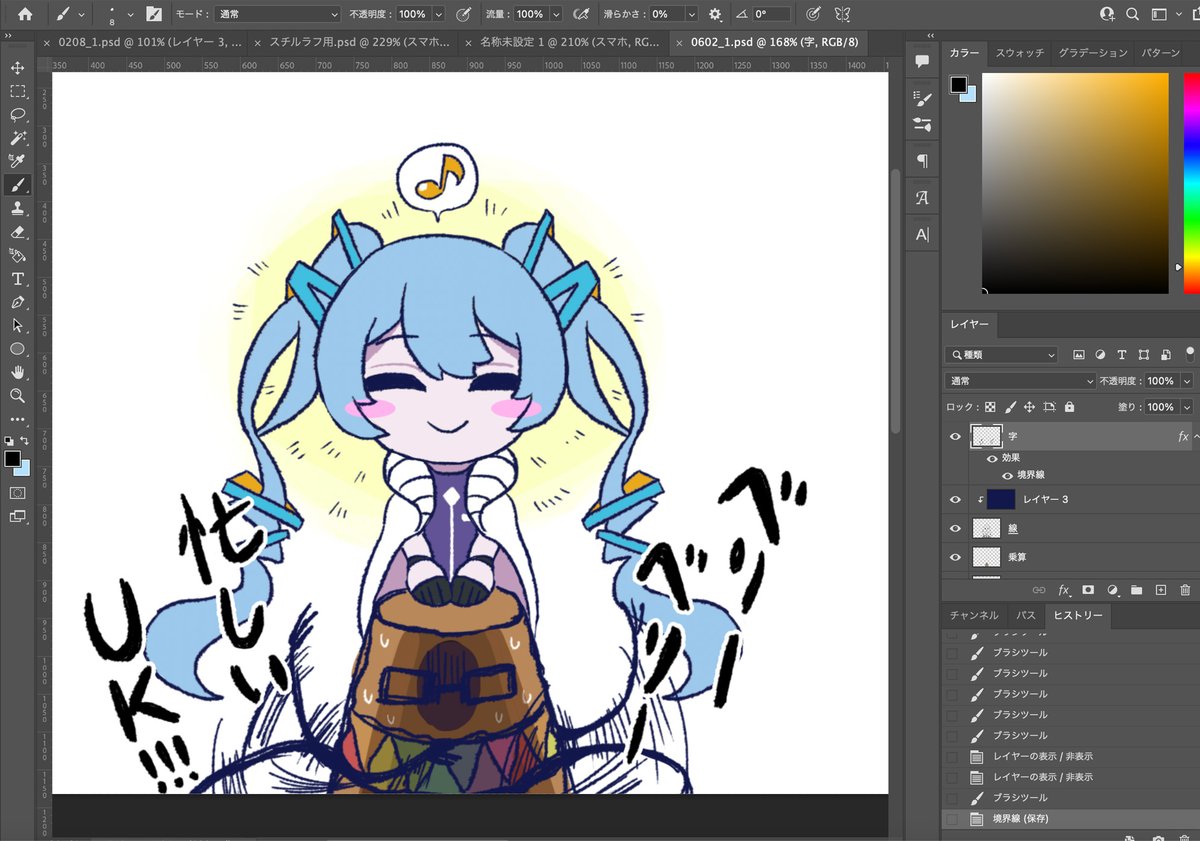1200x841 pixels.
Task: Select the Move tool
Action: pyautogui.click(x=17, y=68)
